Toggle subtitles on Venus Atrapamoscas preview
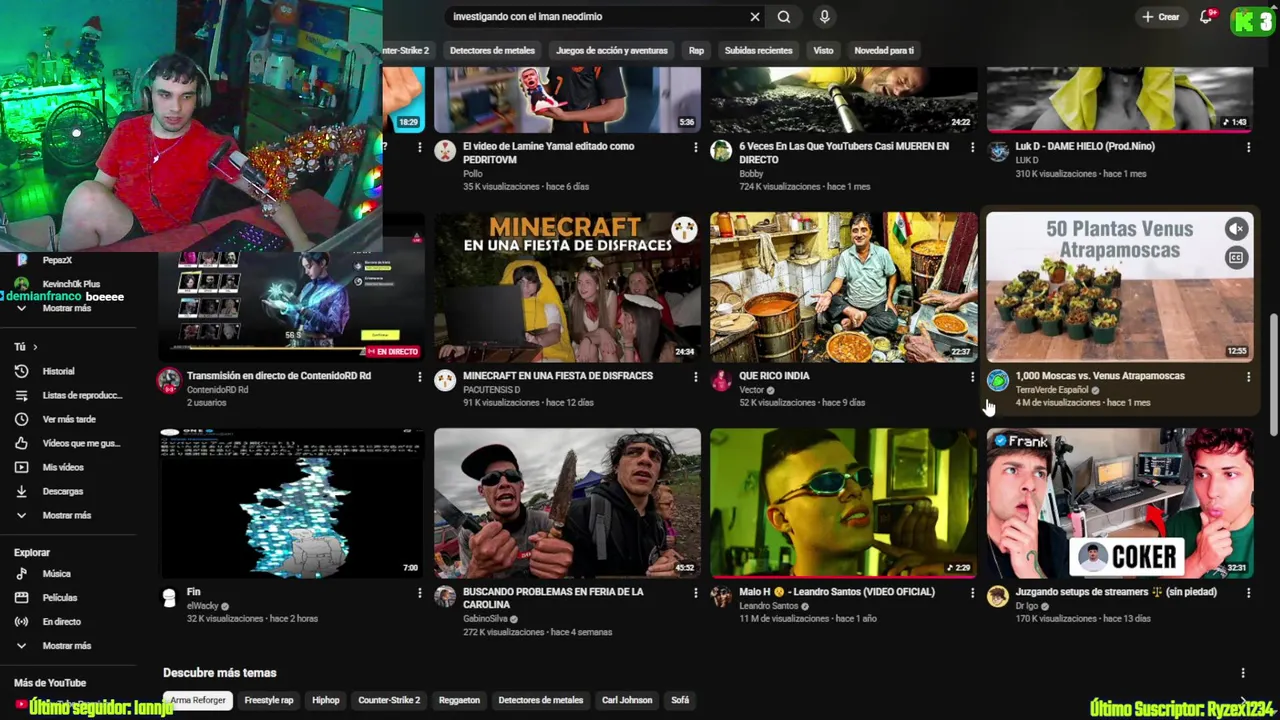Screen dimensions: 1280x720 pyautogui.click(x=1236, y=258)
